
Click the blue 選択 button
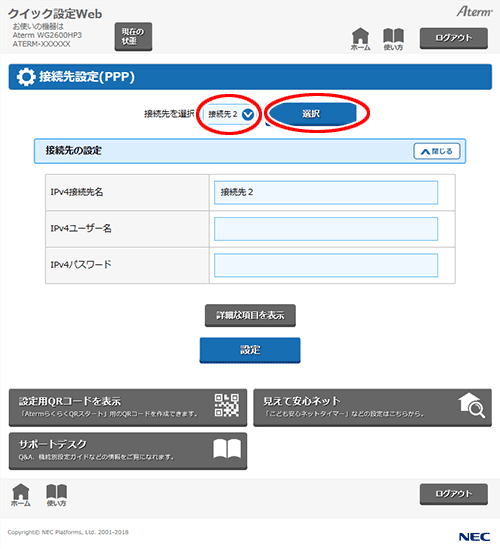pos(311,114)
